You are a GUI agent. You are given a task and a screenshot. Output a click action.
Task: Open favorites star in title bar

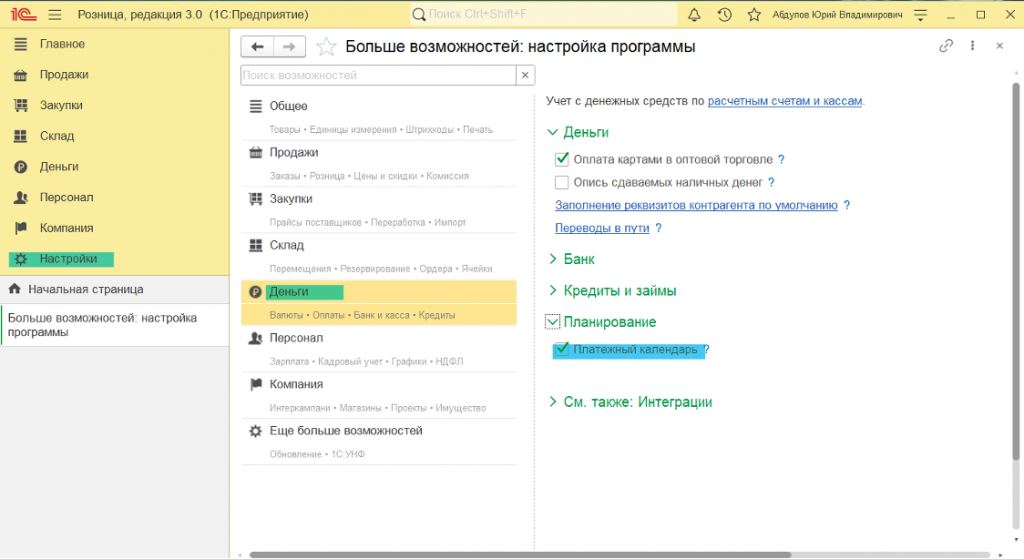754,14
